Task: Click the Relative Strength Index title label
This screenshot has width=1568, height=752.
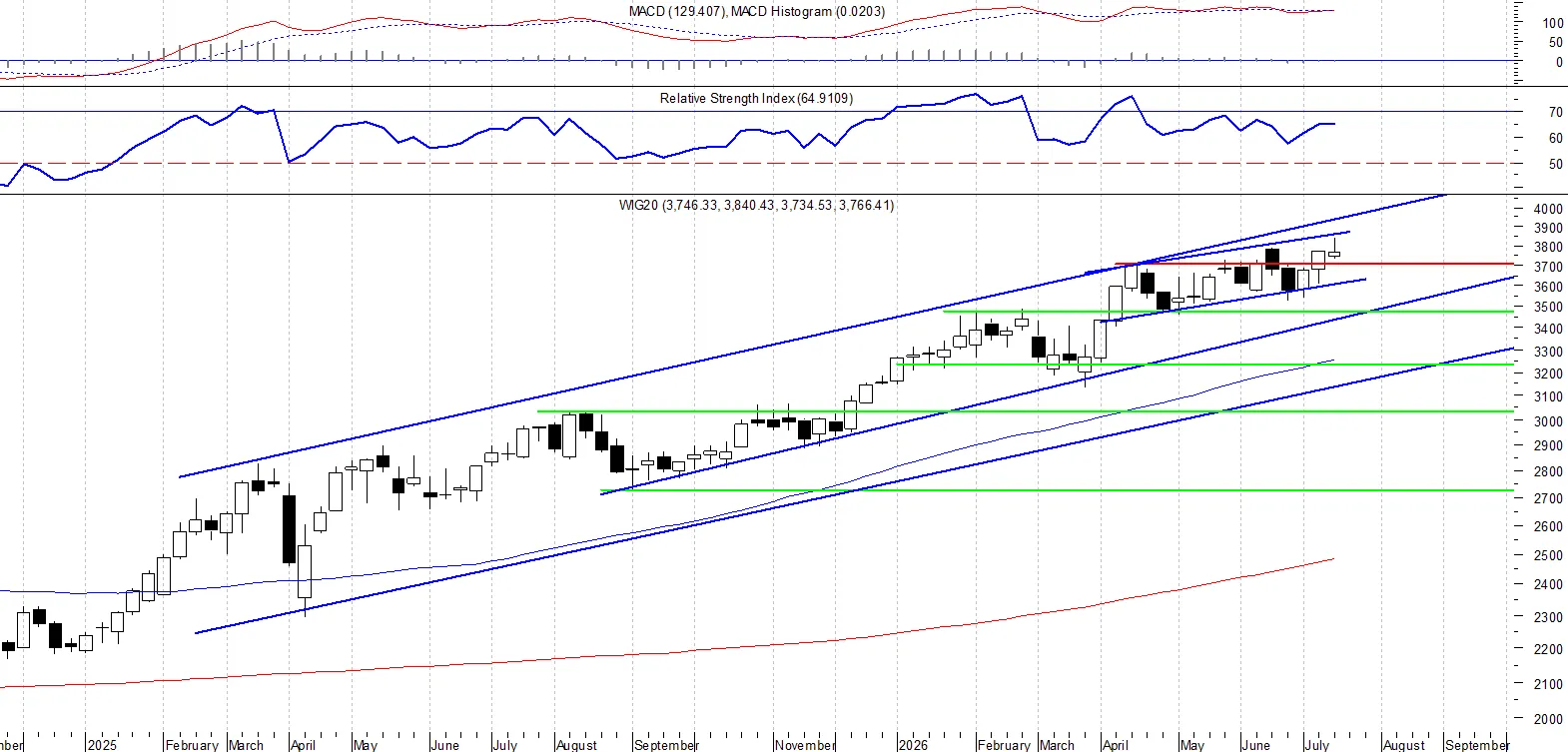Action: [x=756, y=98]
